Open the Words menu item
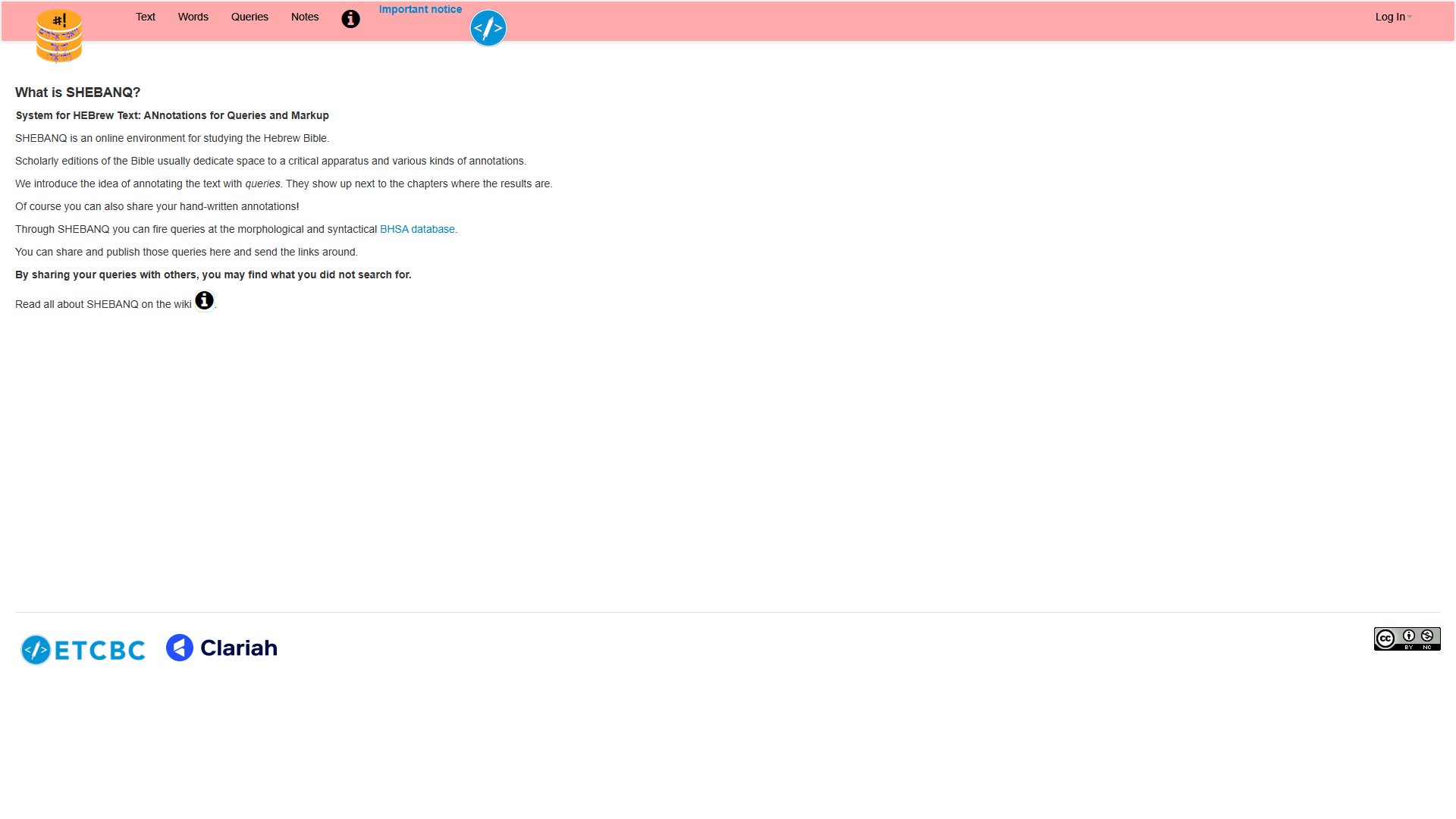Viewport: 1456px width, 819px height. coord(193,17)
